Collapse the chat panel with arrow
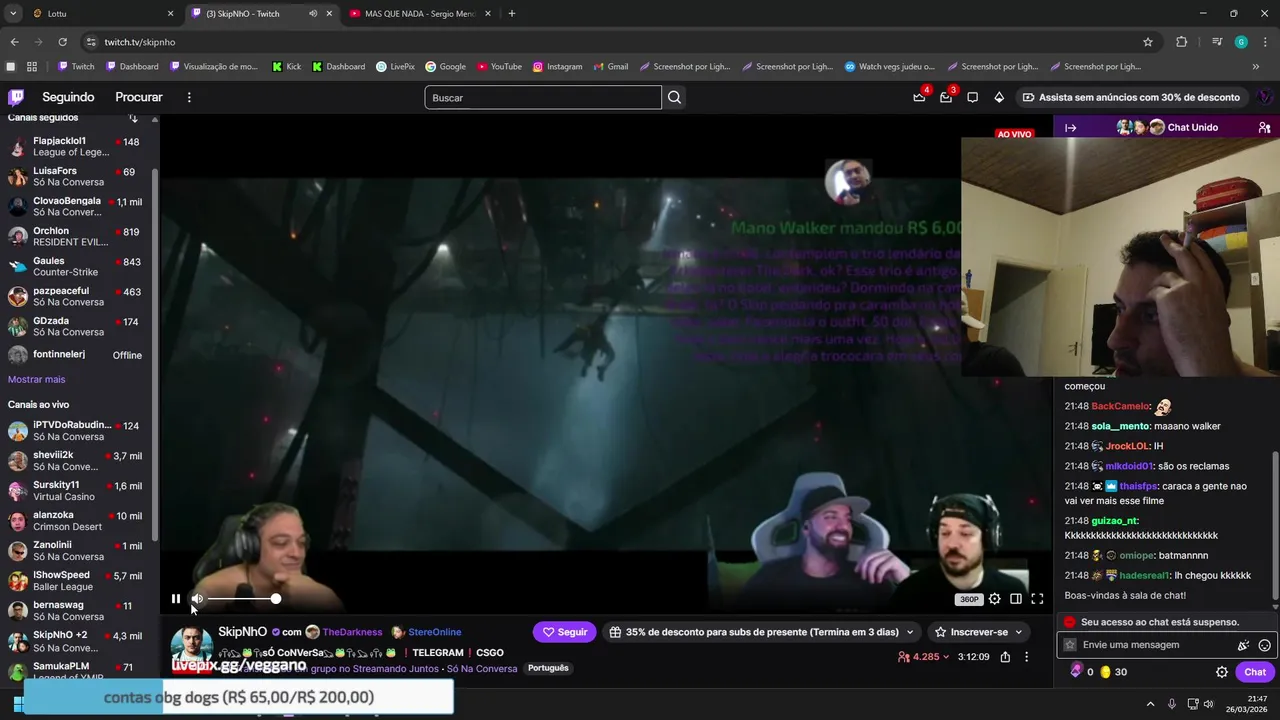 point(1070,127)
